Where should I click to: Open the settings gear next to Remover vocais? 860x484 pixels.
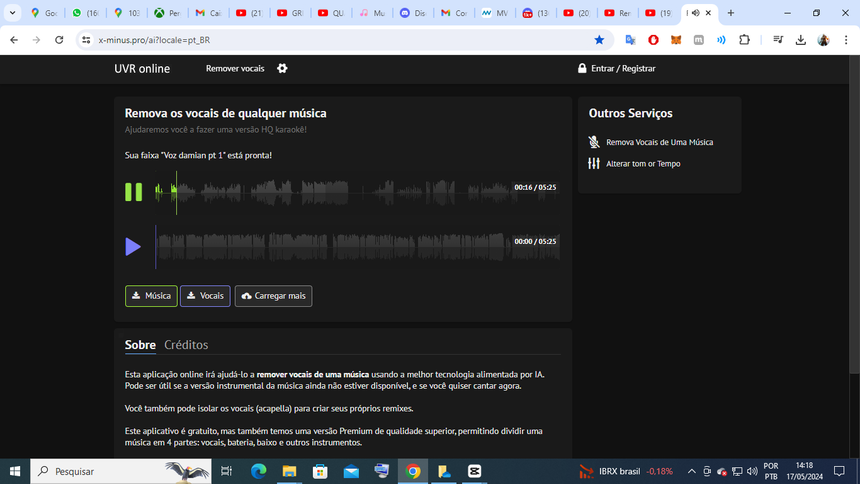(282, 69)
